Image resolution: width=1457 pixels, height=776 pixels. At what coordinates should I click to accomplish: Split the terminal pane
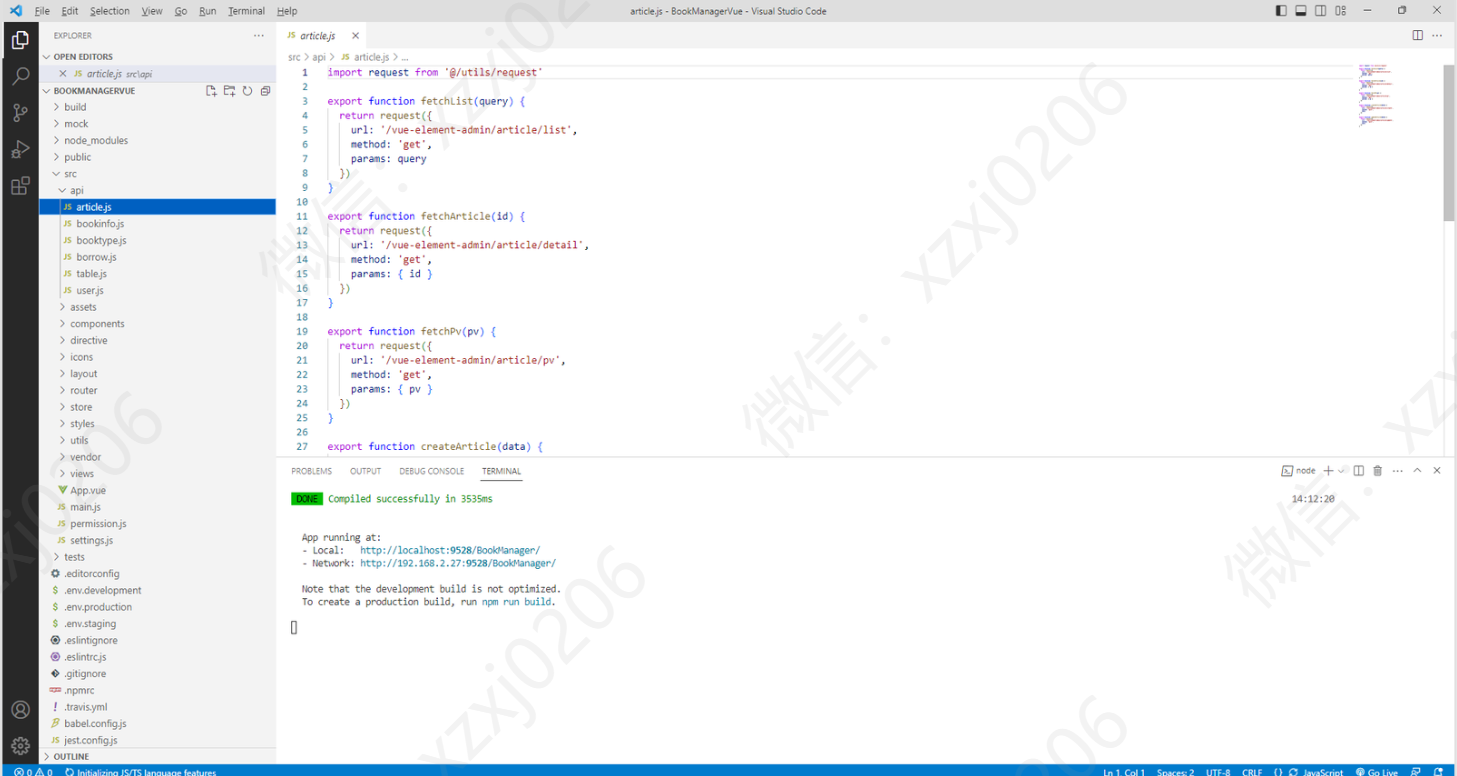1358,470
